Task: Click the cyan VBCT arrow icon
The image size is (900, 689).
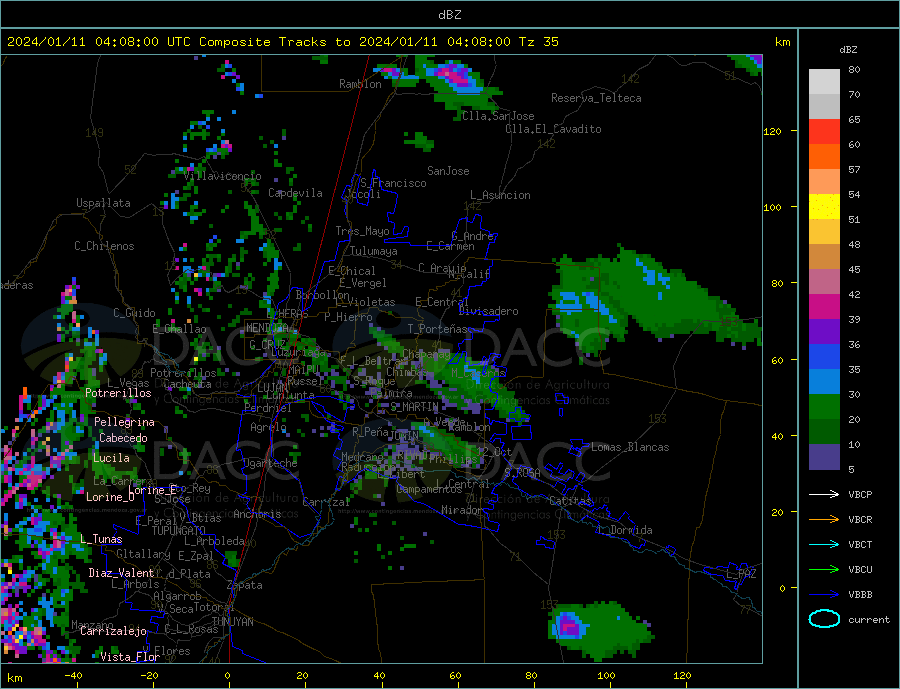Action: (824, 544)
